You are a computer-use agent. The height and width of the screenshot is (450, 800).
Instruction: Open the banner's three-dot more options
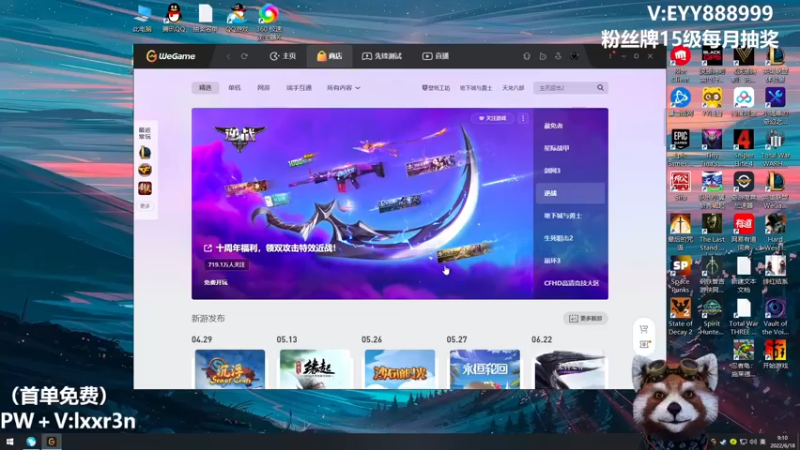point(523,118)
